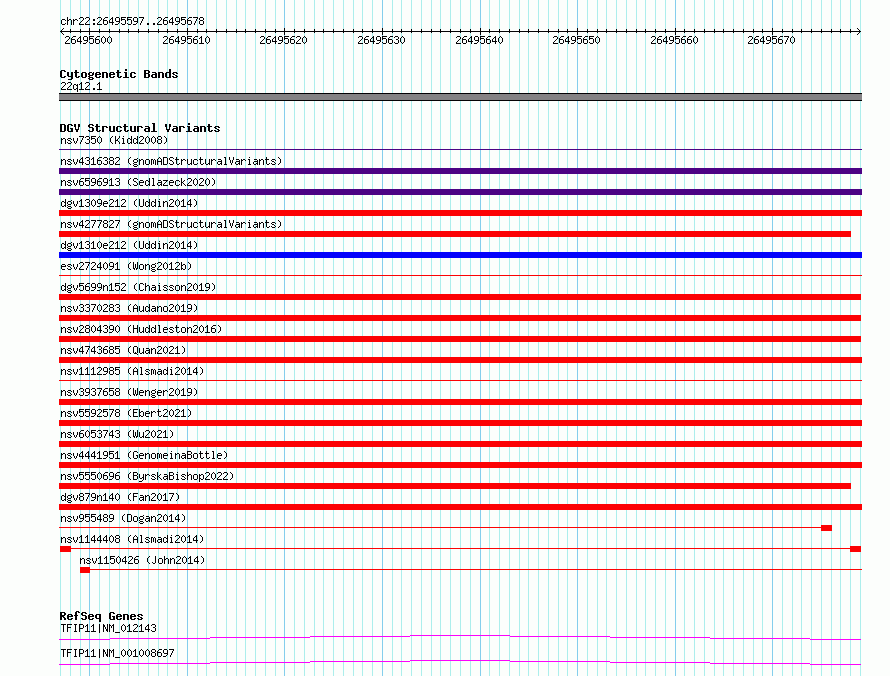Open variant dgv1309e212 (Uddin2014)

click(x=129, y=203)
